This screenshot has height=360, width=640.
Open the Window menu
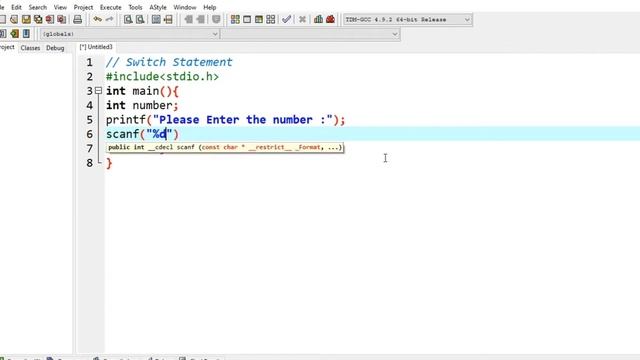185,7
